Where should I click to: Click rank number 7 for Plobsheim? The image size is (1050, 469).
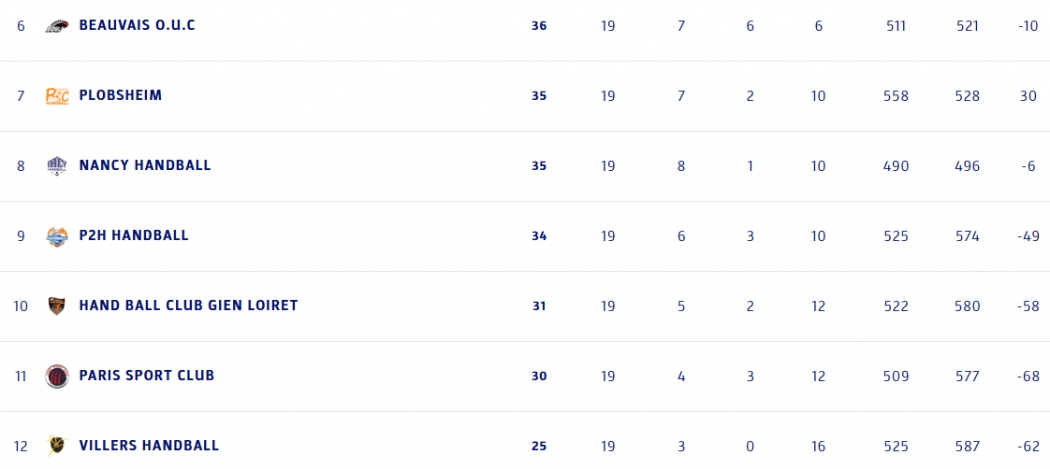(20, 96)
